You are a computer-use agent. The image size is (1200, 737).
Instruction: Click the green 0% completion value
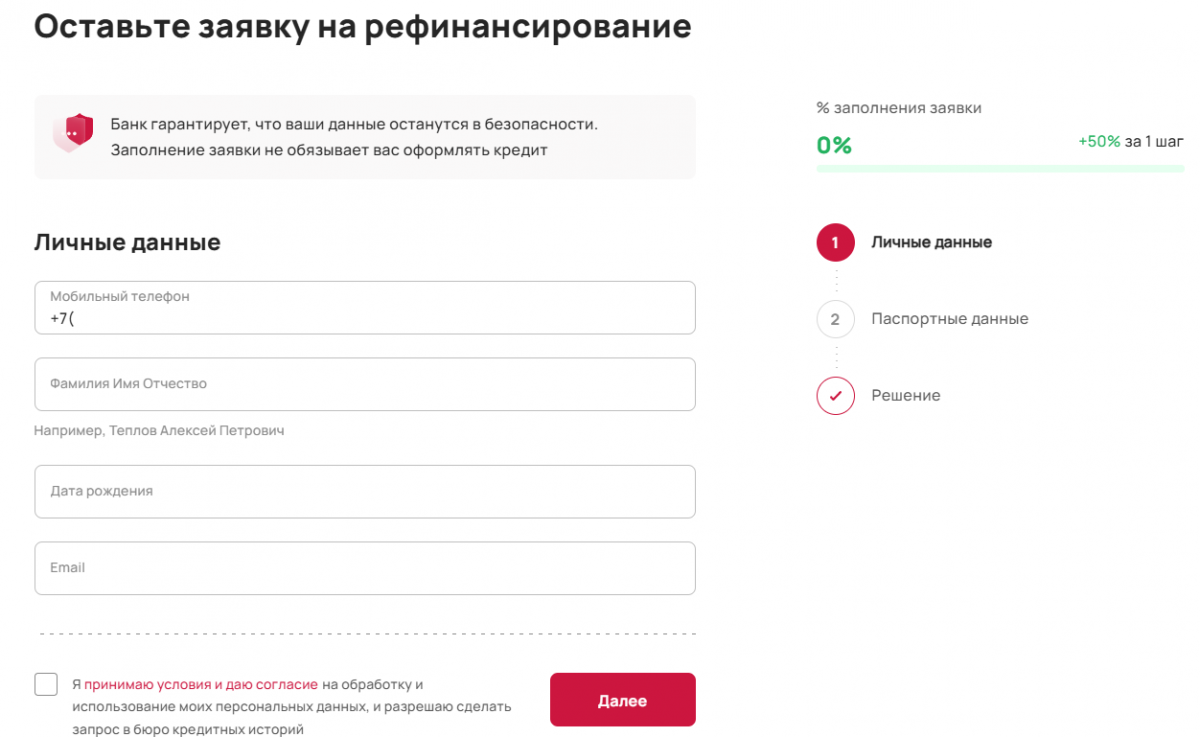tap(834, 146)
